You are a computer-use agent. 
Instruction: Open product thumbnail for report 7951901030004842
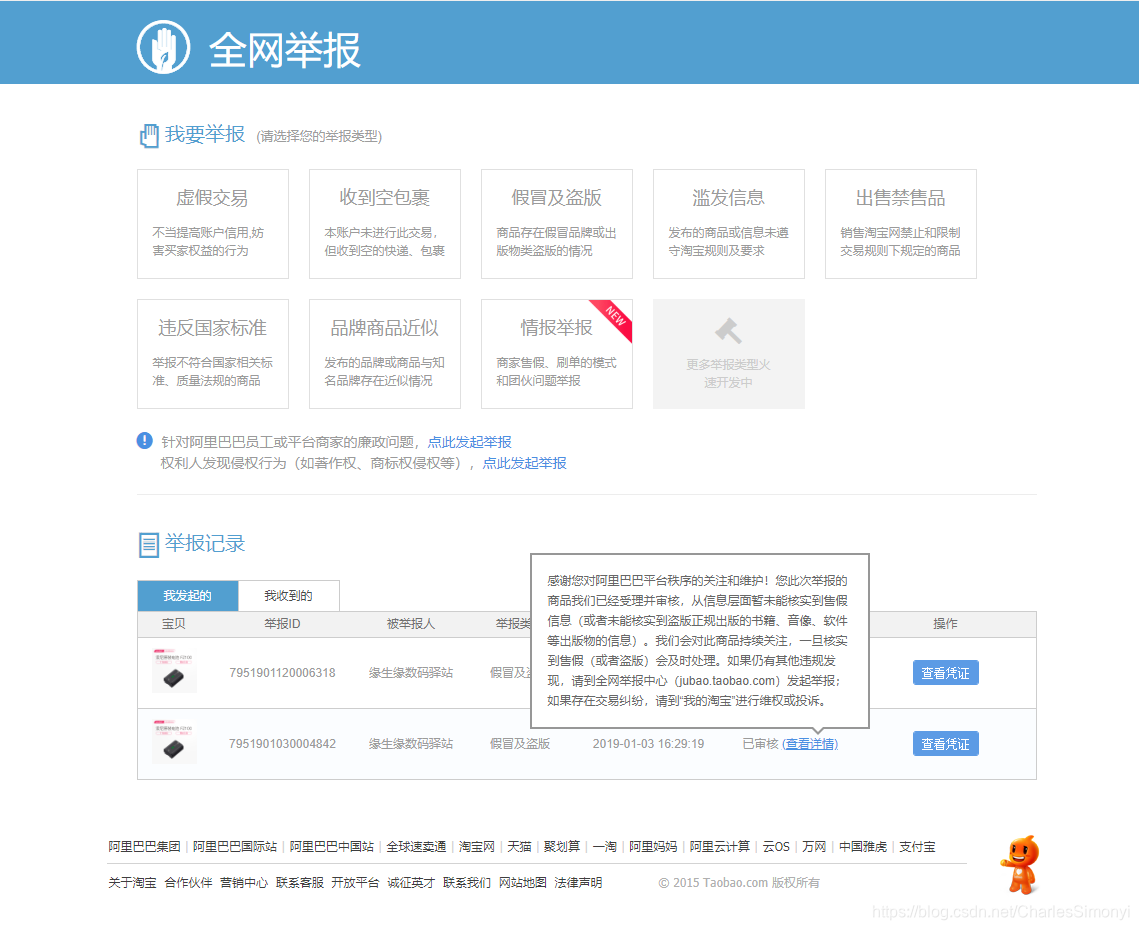pos(174,743)
